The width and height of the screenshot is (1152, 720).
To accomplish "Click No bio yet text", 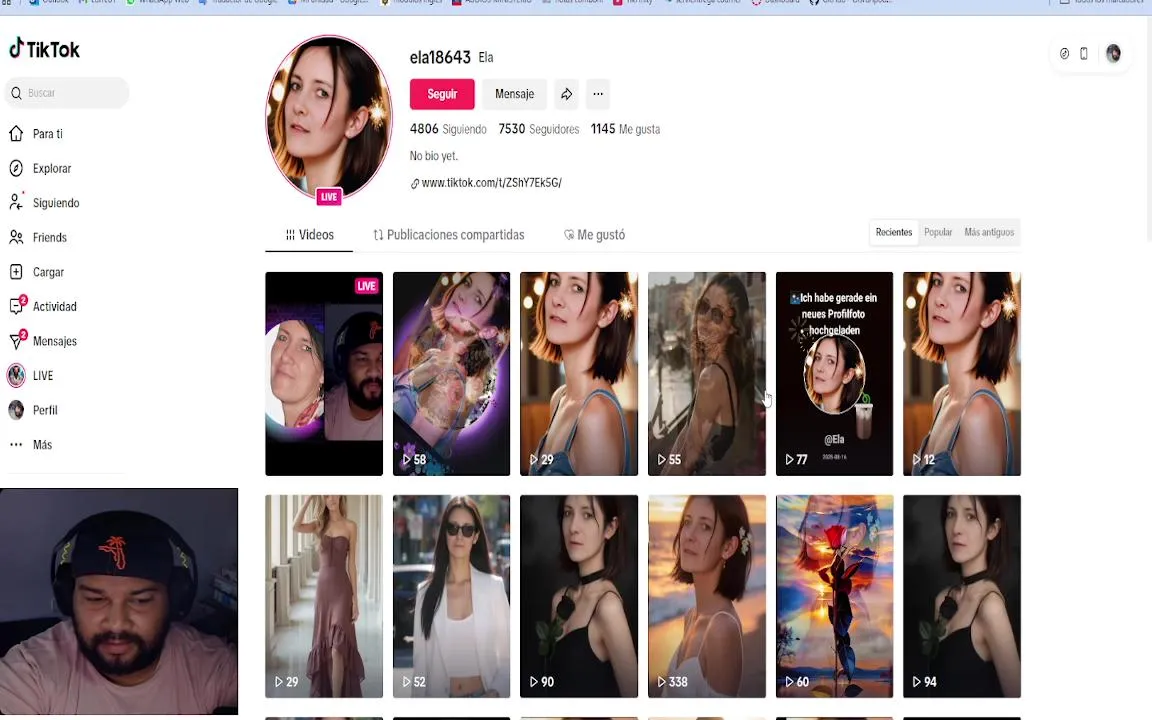I will (x=433, y=156).
